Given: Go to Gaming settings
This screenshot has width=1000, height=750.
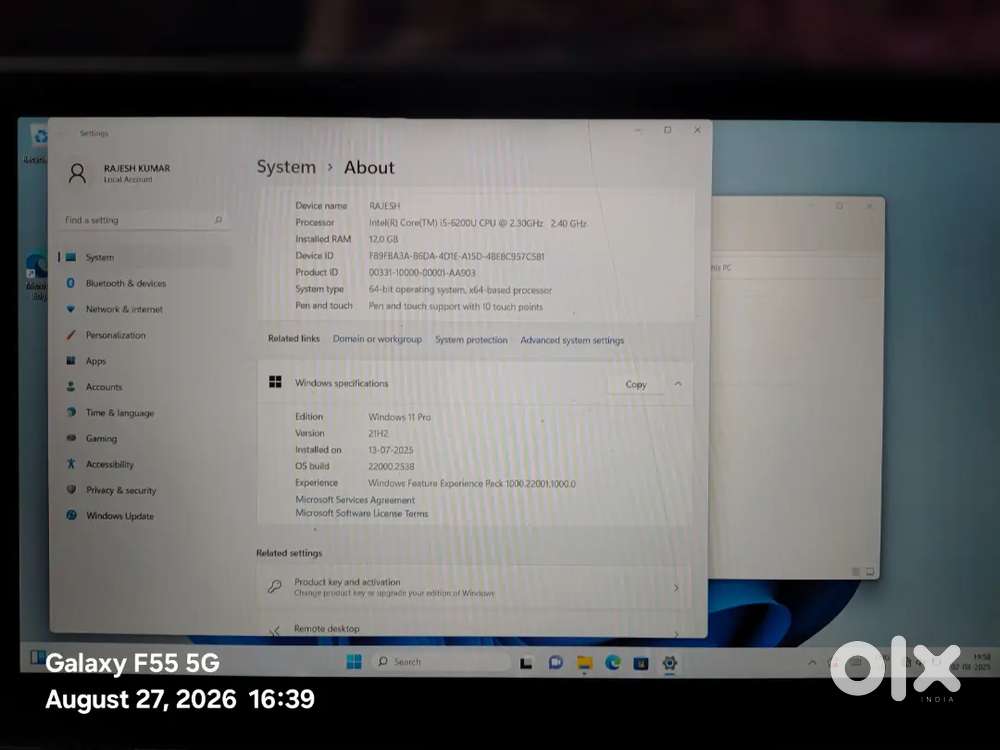Looking at the screenshot, I should (144, 438).
